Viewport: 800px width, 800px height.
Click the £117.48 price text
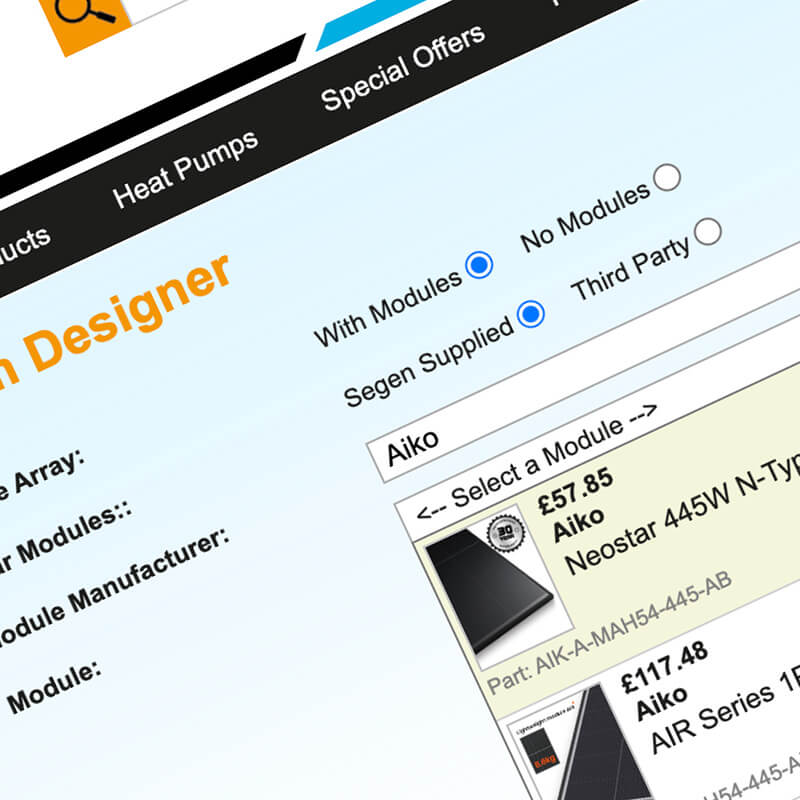[664, 667]
